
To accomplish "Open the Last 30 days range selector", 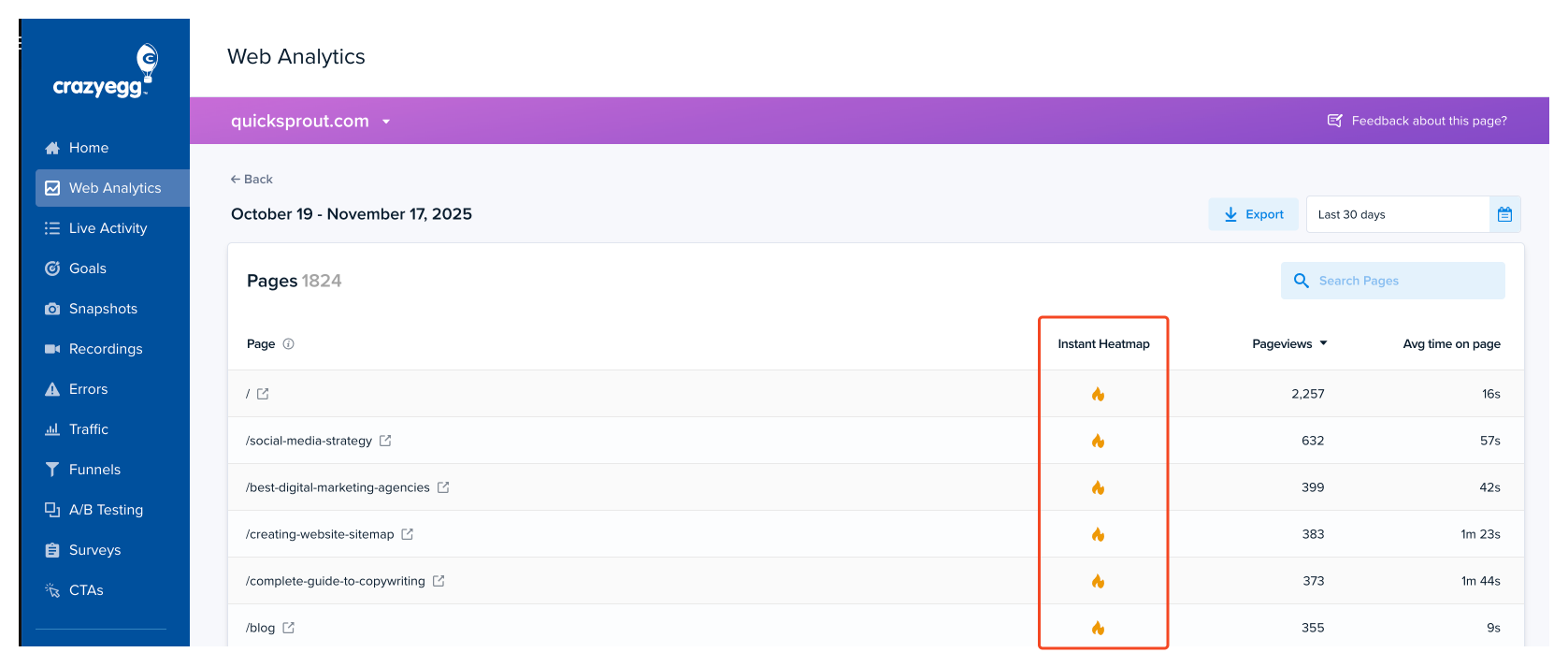I will (1397, 214).
